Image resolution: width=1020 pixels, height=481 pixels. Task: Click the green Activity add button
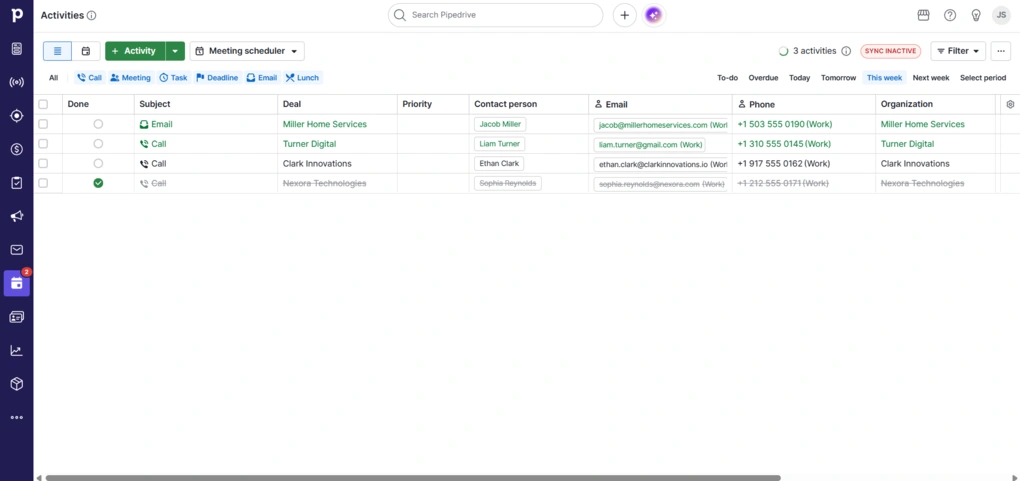pos(135,51)
